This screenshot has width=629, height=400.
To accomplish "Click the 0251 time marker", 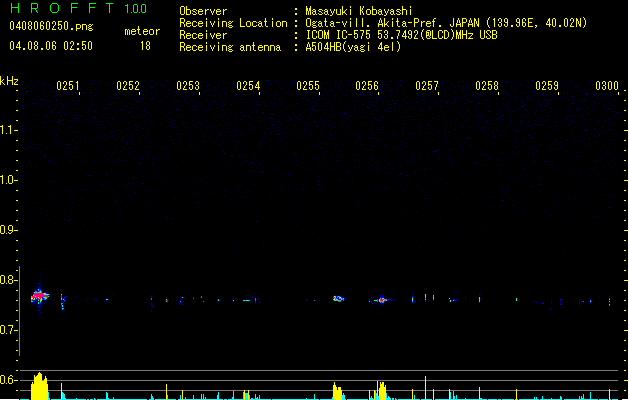I will [68, 86].
